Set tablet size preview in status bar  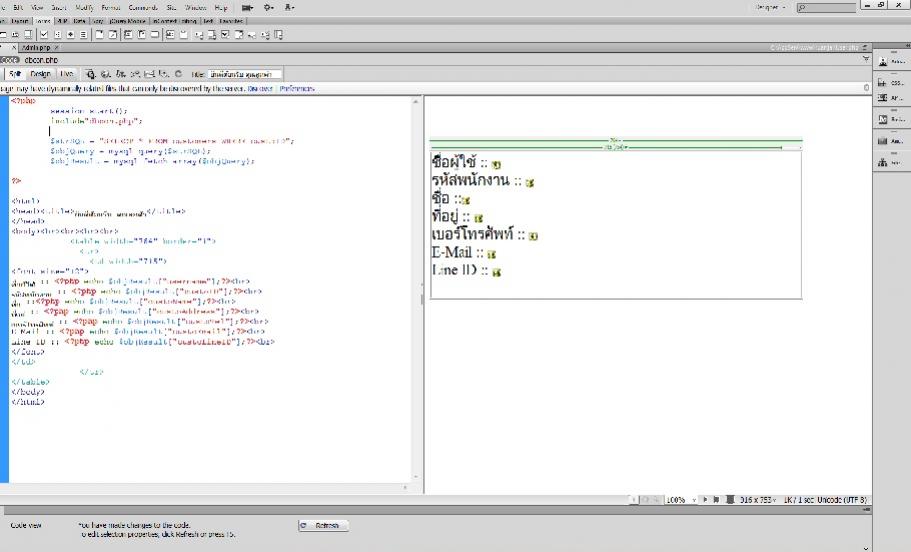tap(716, 499)
